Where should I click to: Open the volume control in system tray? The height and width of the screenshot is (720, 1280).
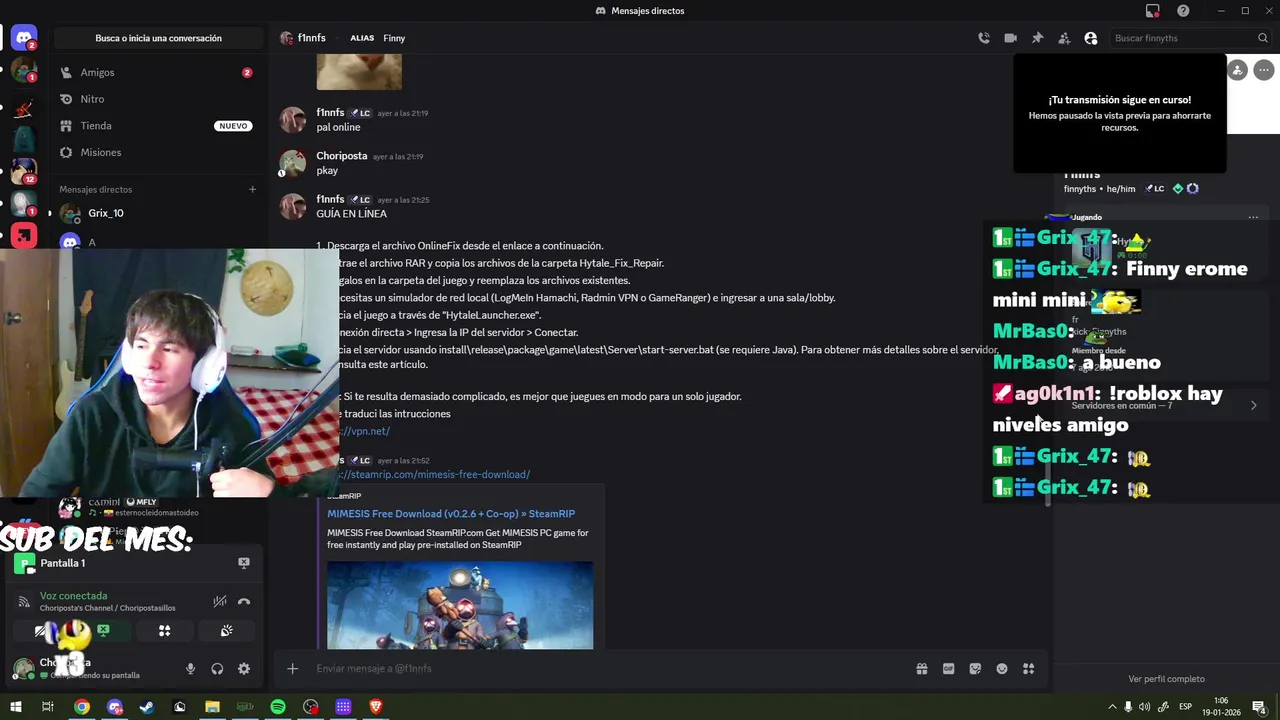point(1146,707)
